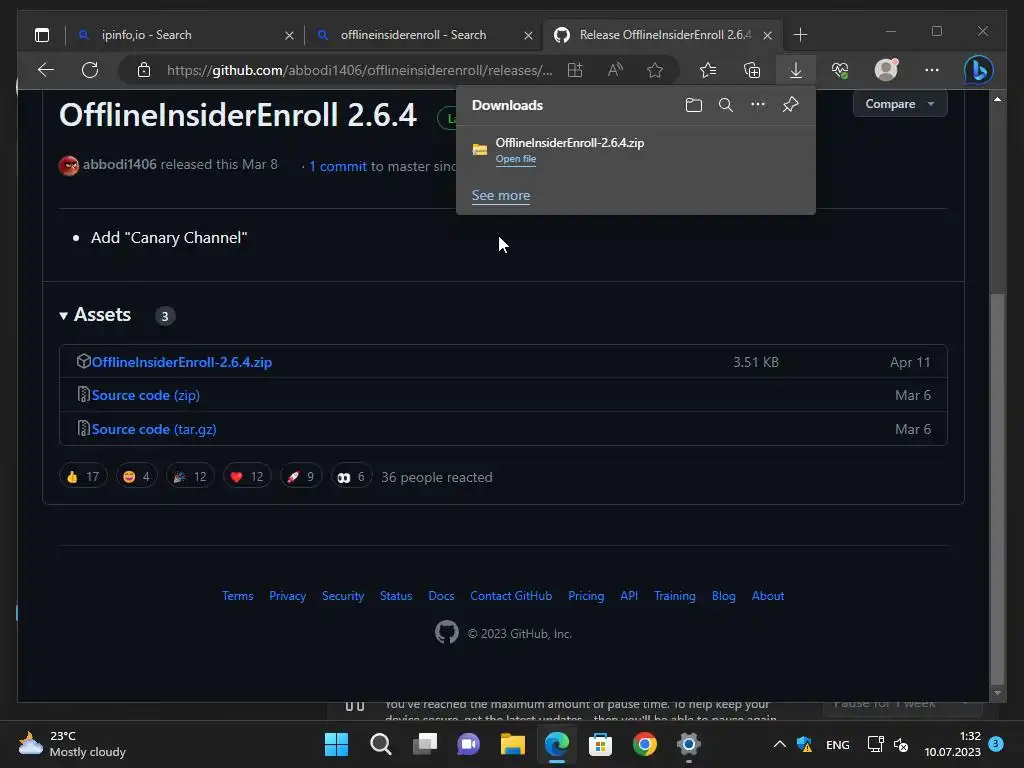This screenshot has height=768, width=1024.
Task: Open the 1 commit link
Action: point(338,166)
